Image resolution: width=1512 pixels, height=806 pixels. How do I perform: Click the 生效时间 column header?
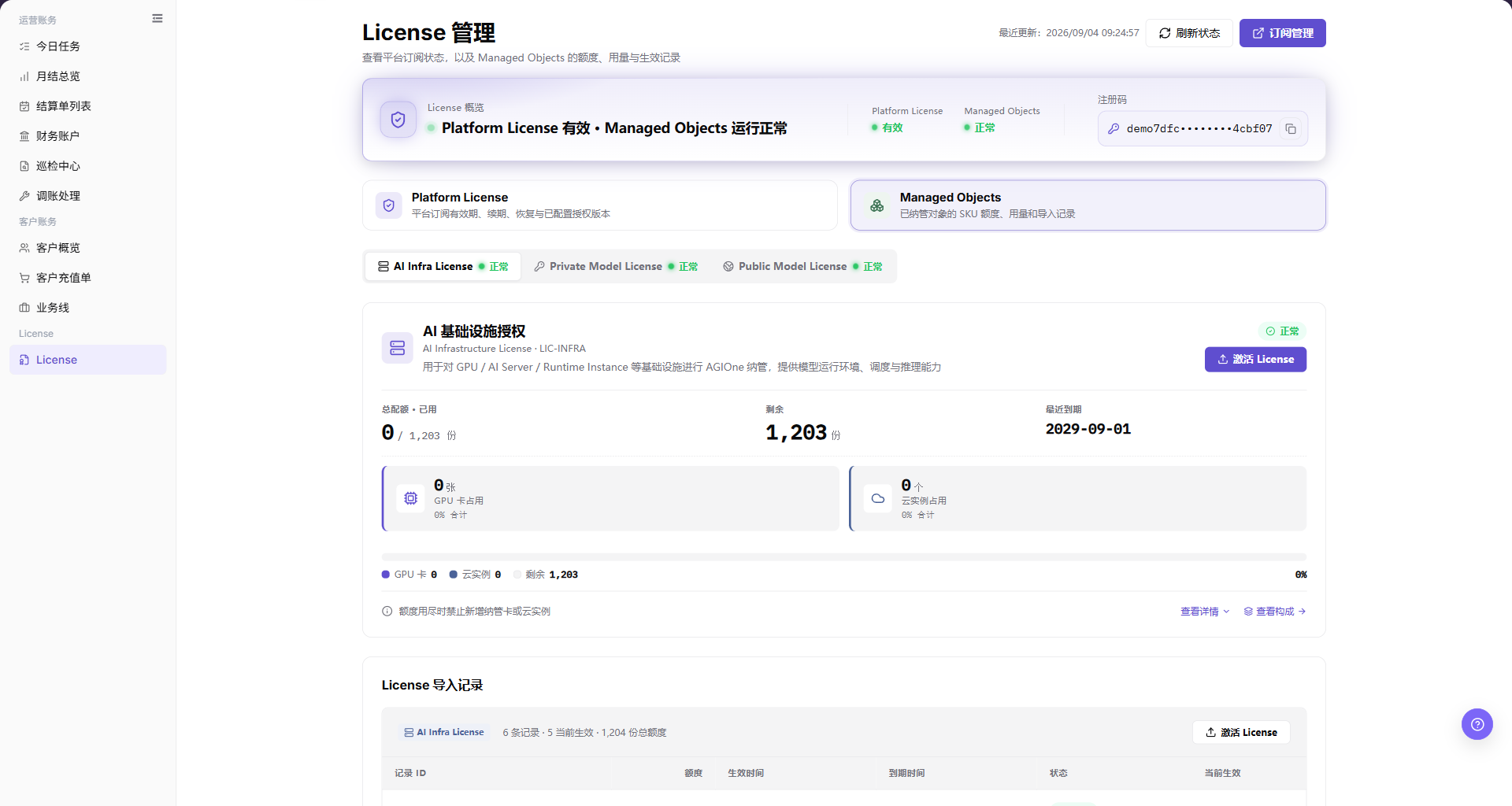pos(746,774)
